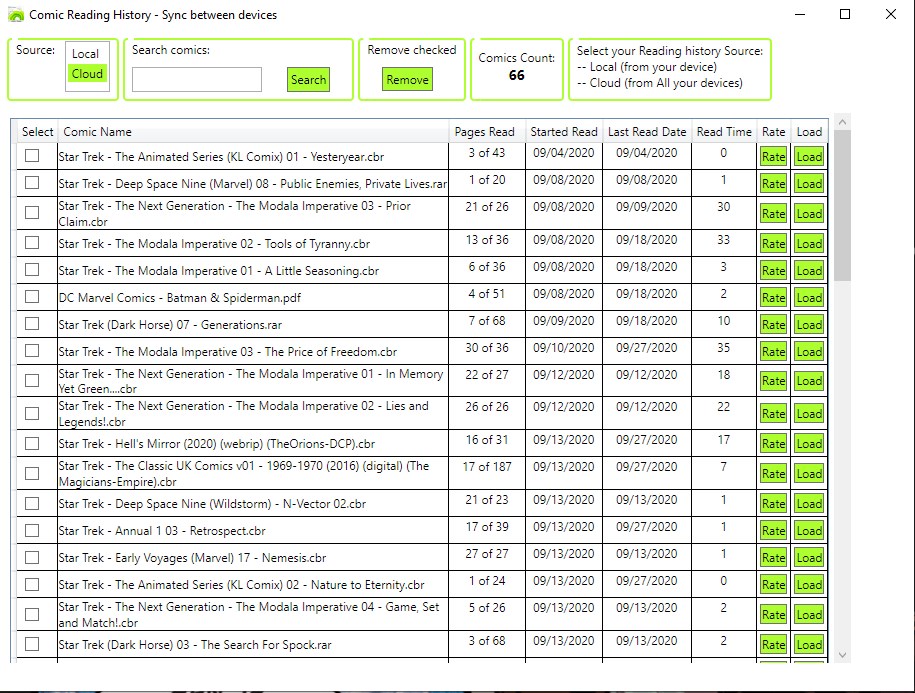Click the Rate column header
The width and height of the screenshot is (915, 693).
coord(773,132)
